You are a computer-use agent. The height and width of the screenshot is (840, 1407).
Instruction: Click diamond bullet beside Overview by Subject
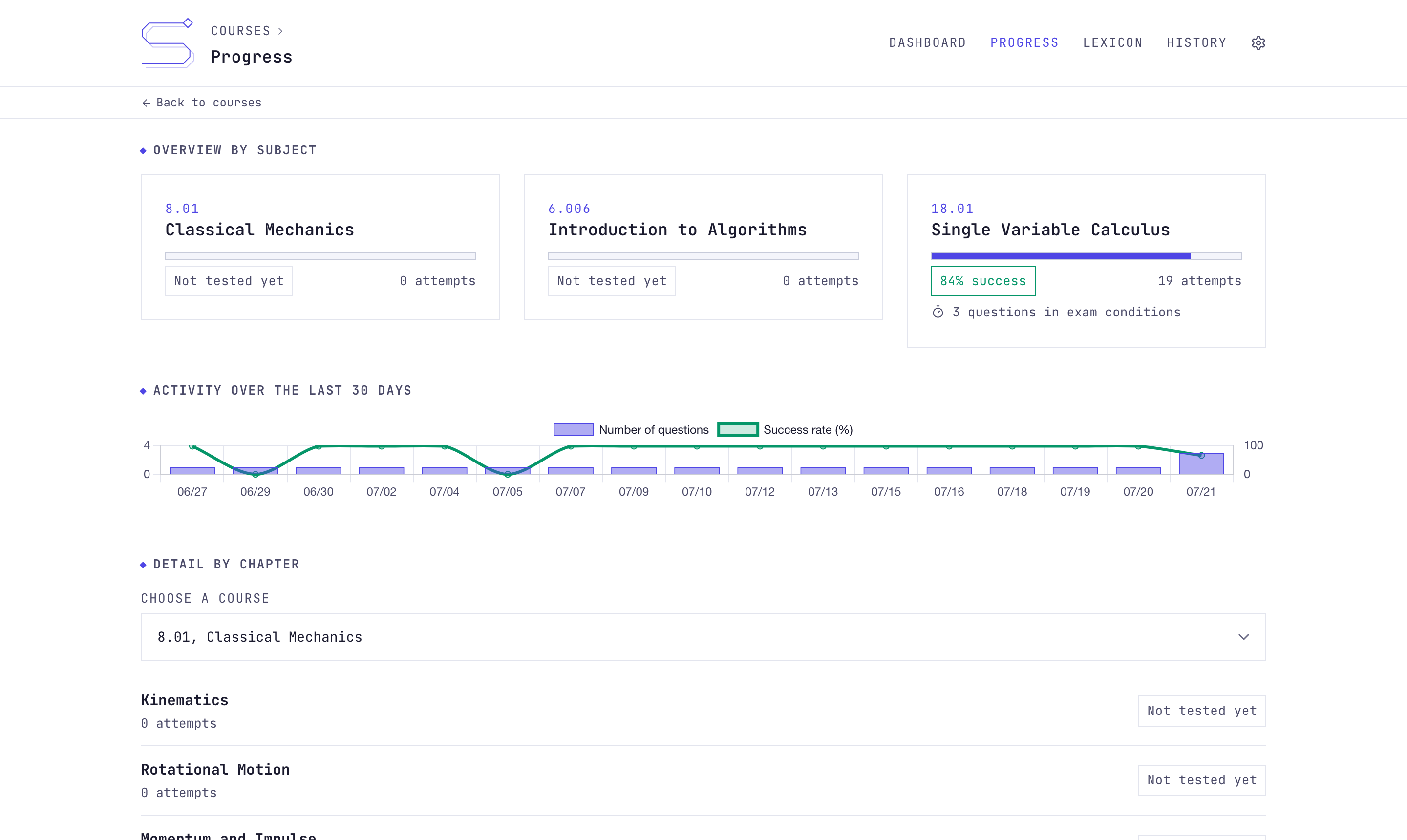143,150
